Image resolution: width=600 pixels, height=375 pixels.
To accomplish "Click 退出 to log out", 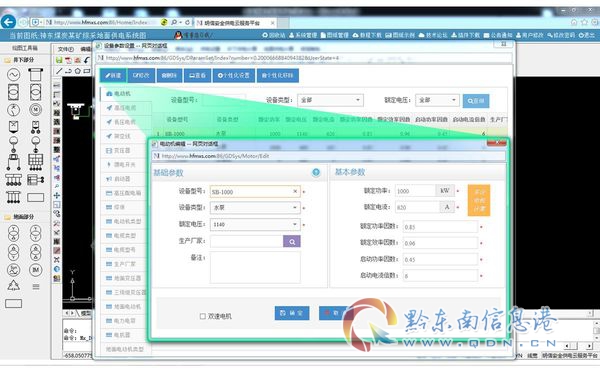I will [587, 35].
